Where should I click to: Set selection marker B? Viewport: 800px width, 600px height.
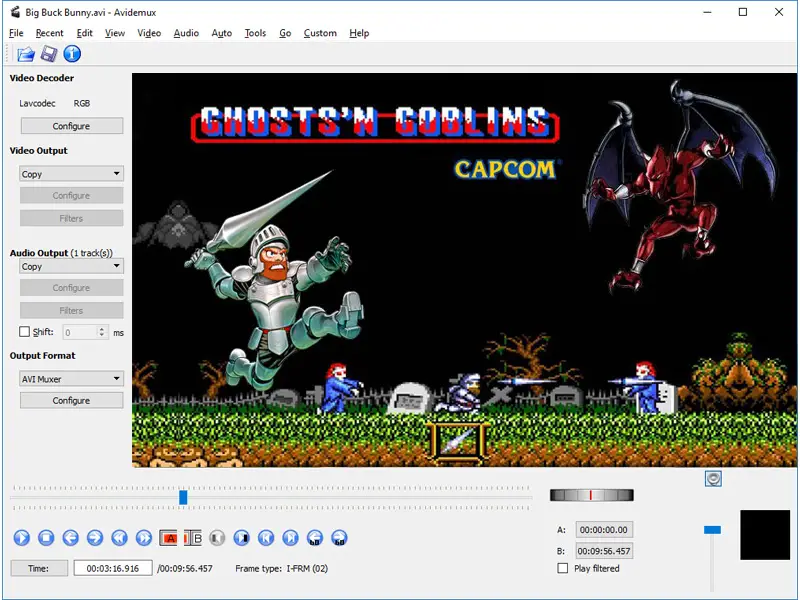(193, 538)
